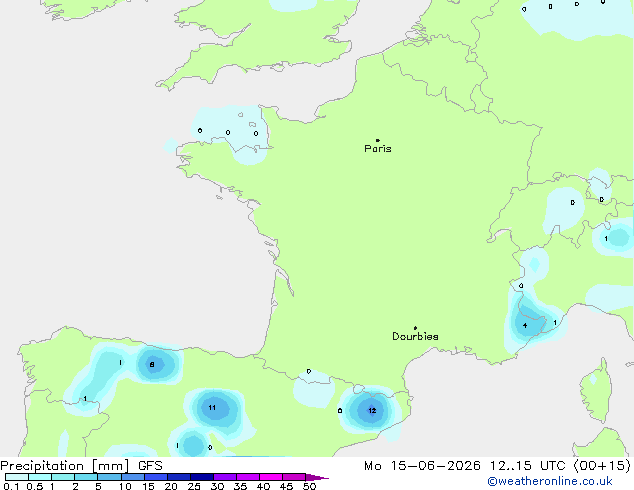The height and width of the screenshot is (490, 634).
Task: Click legend swatch between 40 and 45
Action: coord(271,477)
